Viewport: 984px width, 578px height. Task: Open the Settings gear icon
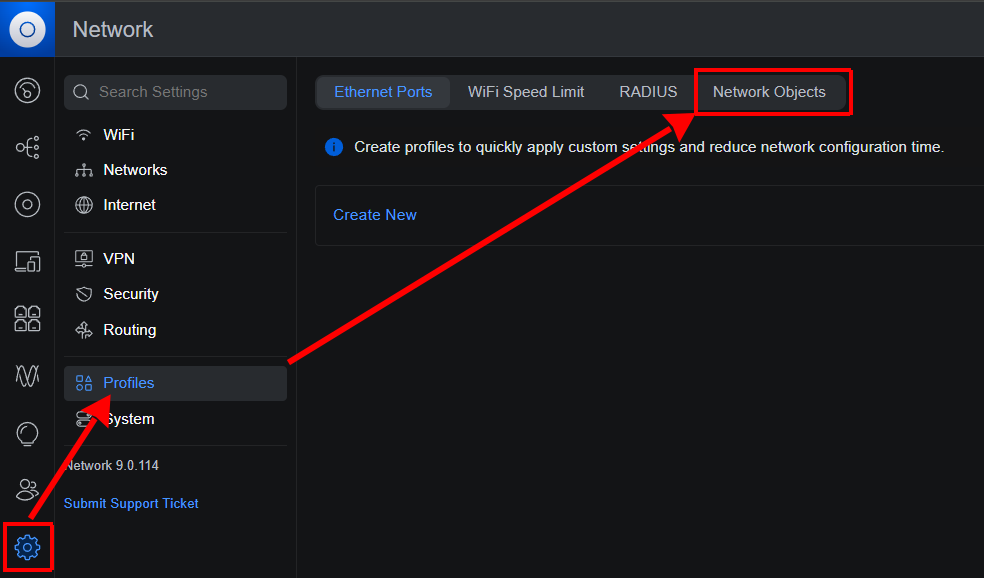(27, 547)
